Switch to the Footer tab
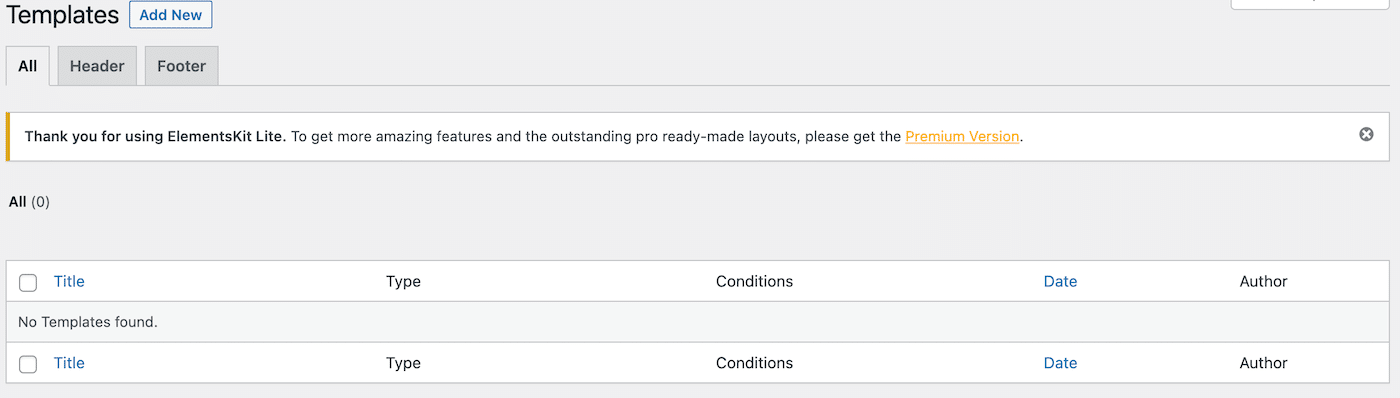Viewport: 1400px width, 398px height. tap(181, 66)
